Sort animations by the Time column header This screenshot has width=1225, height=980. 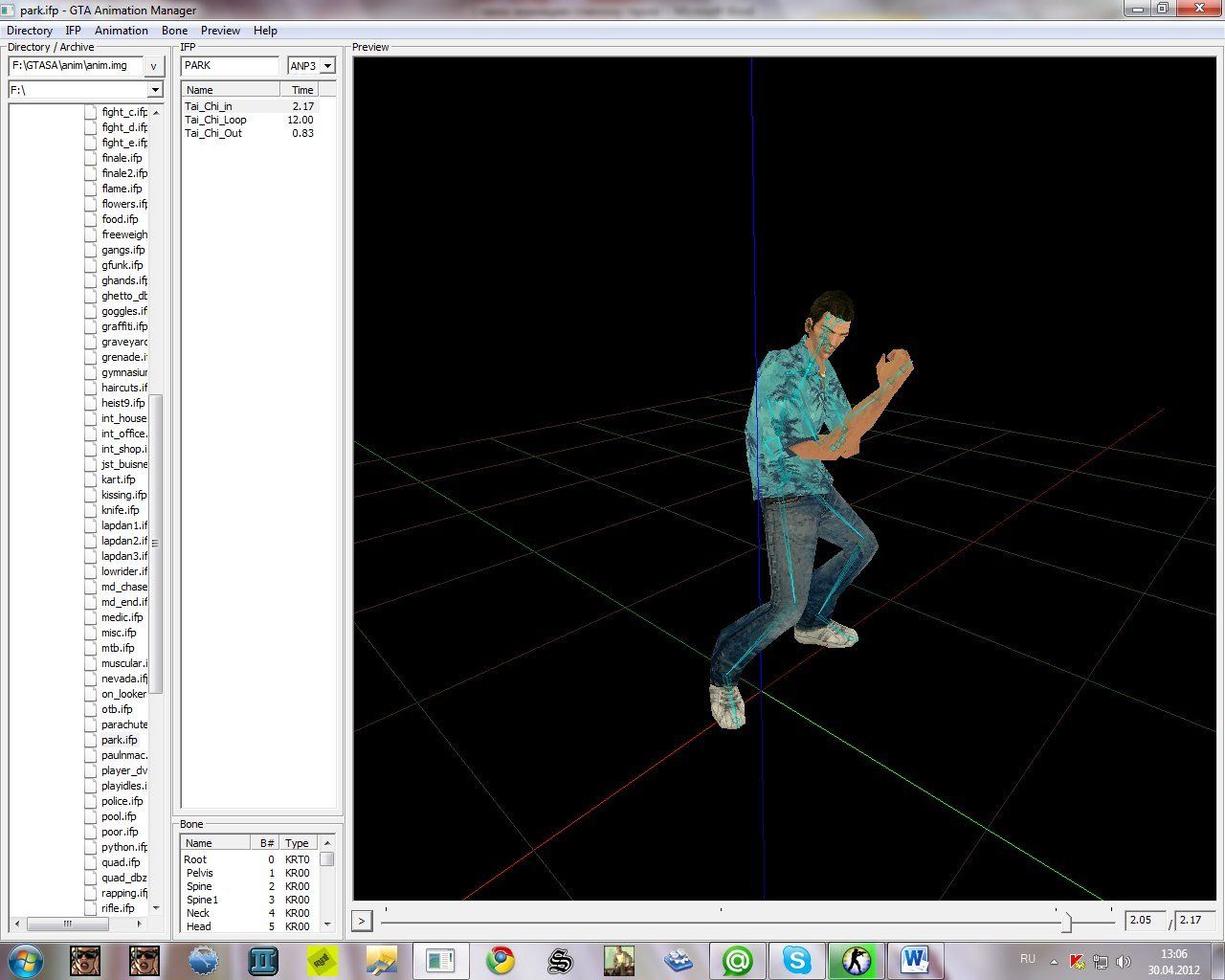(300, 89)
